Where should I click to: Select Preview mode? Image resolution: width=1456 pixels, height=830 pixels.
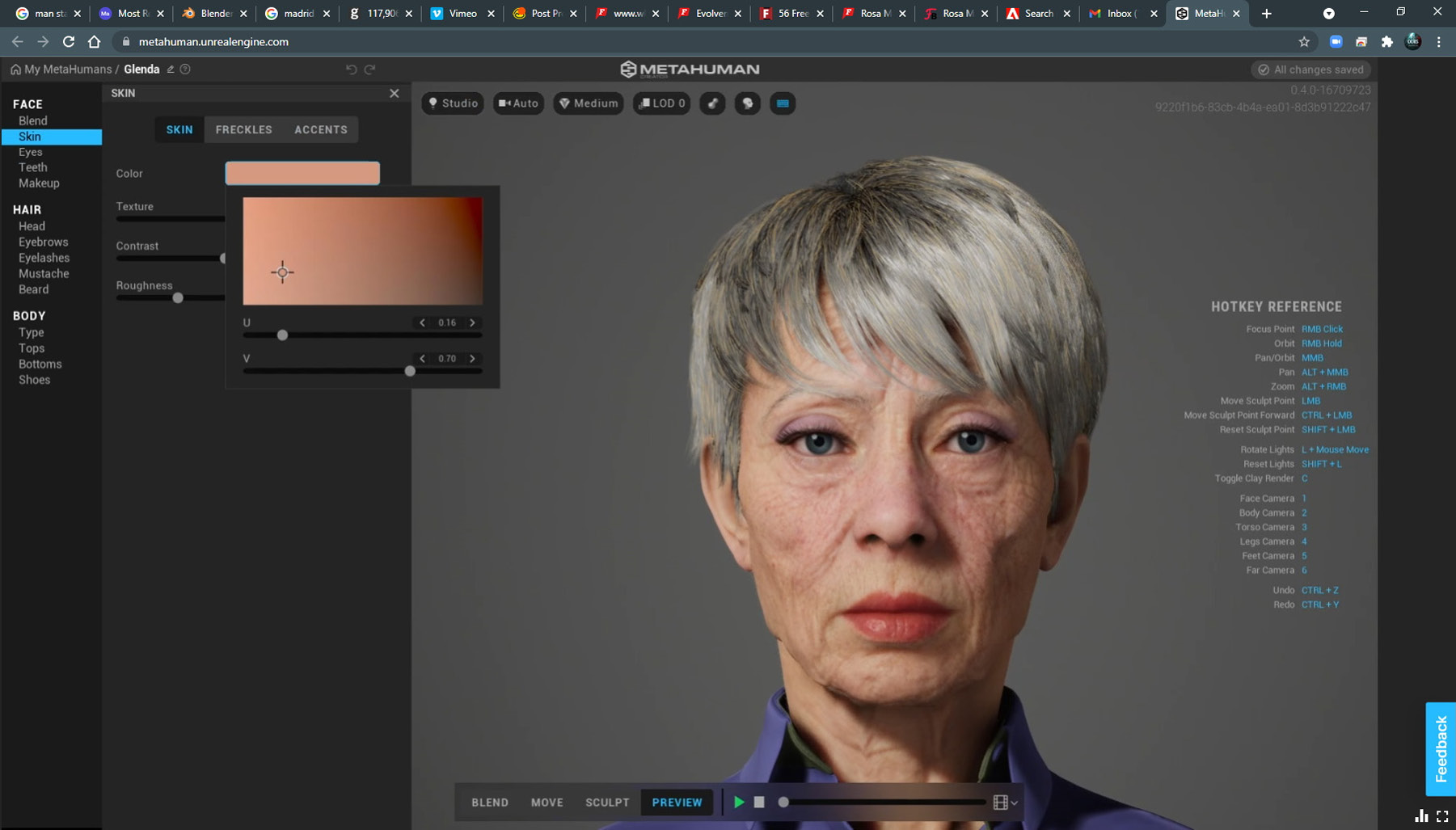(x=677, y=803)
